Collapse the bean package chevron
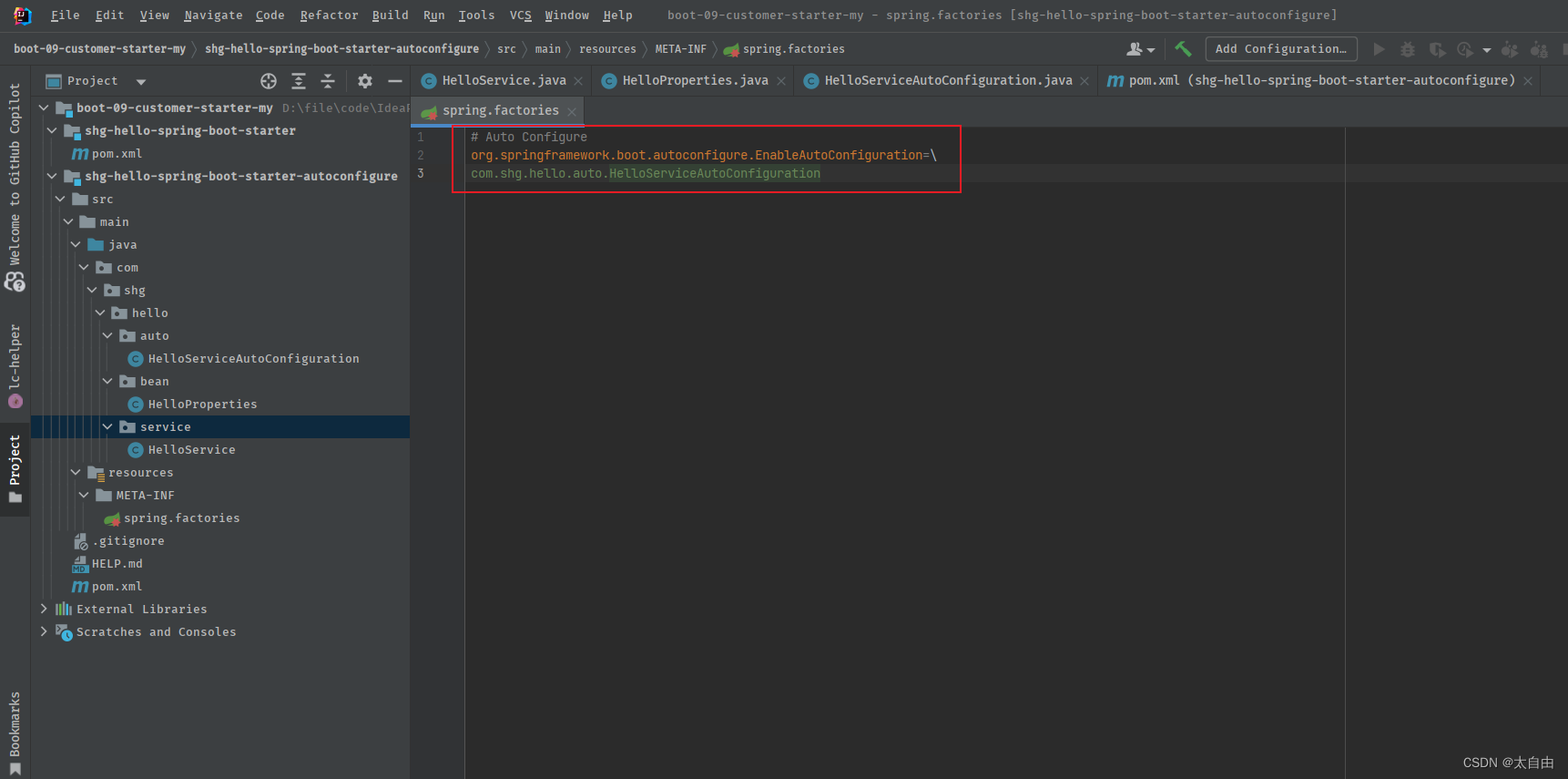The height and width of the screenshot is (779, 1568). 107,381
